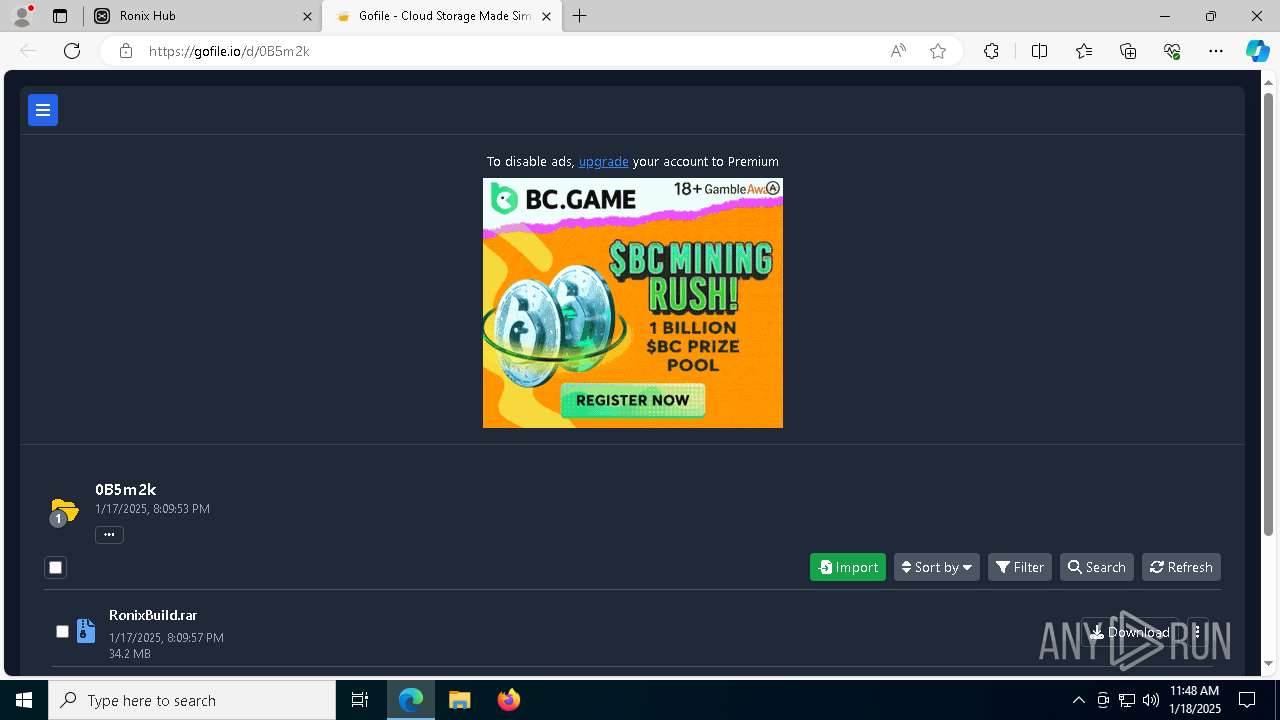Open Copilot sidebar icon
This screenshot has width=1280, height=720.
(x=1257, y=51)
